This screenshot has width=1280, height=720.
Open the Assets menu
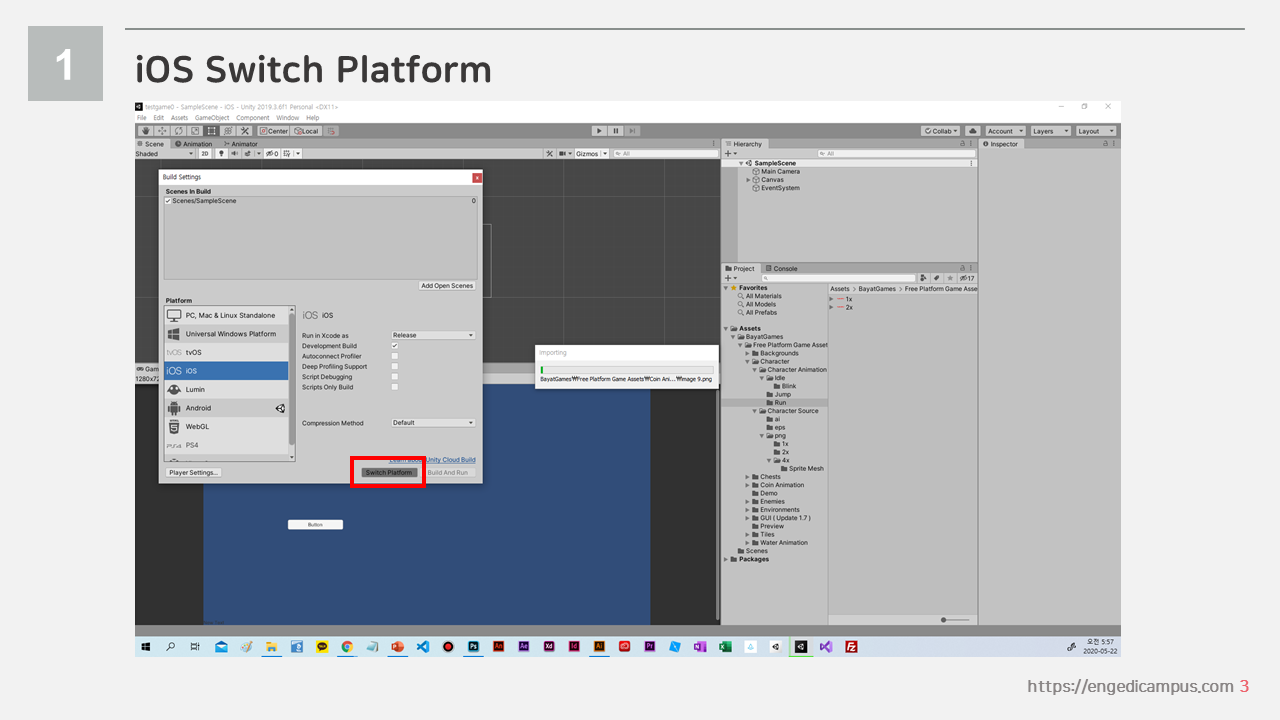(179, 118)
